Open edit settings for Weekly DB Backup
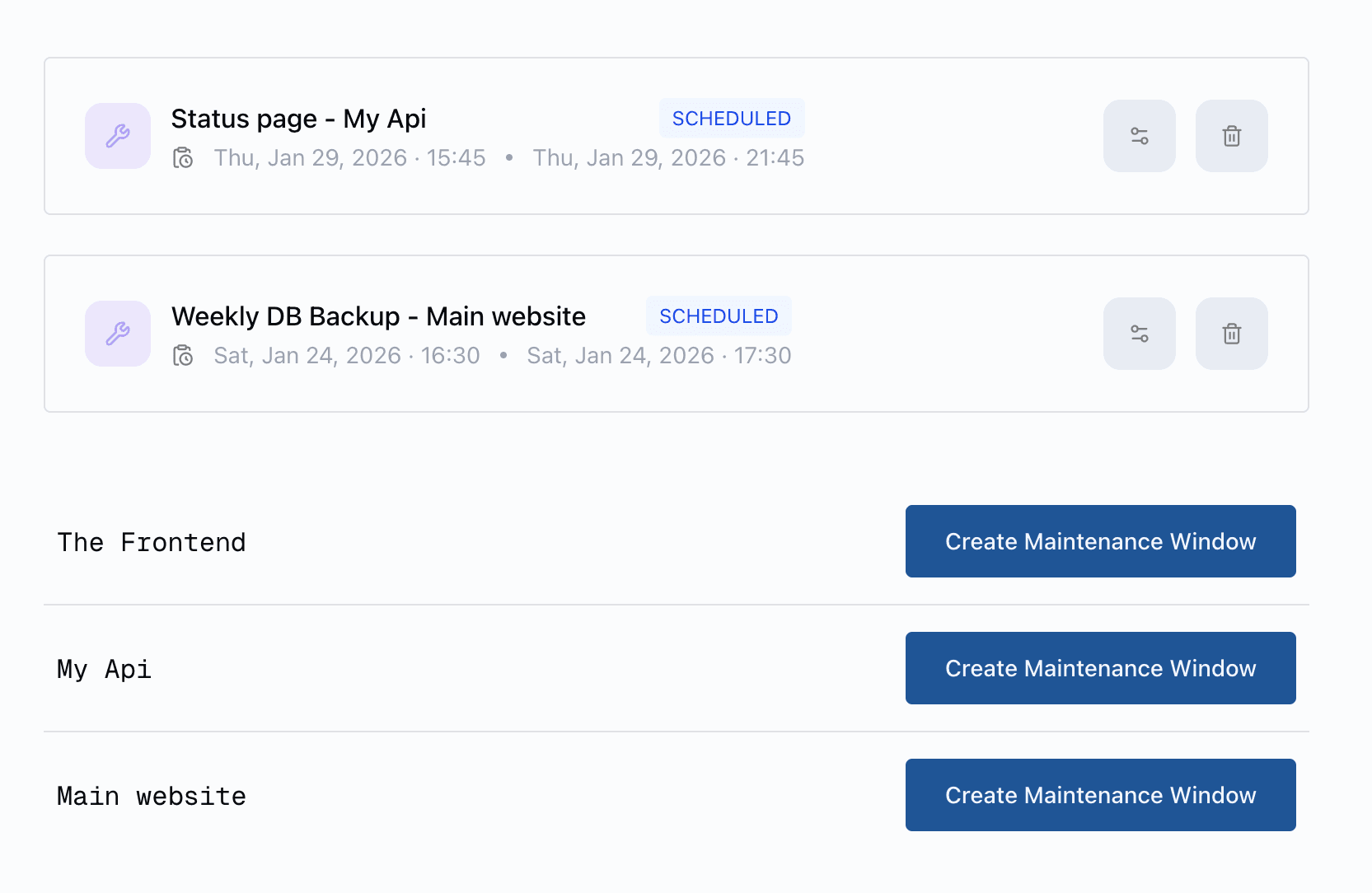 (x=1140, y=334)
